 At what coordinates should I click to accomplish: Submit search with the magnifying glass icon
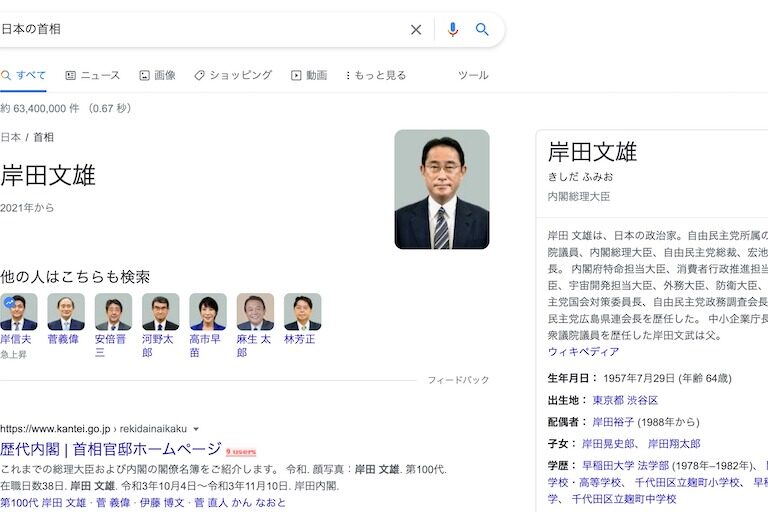click(x=482, y=29)
